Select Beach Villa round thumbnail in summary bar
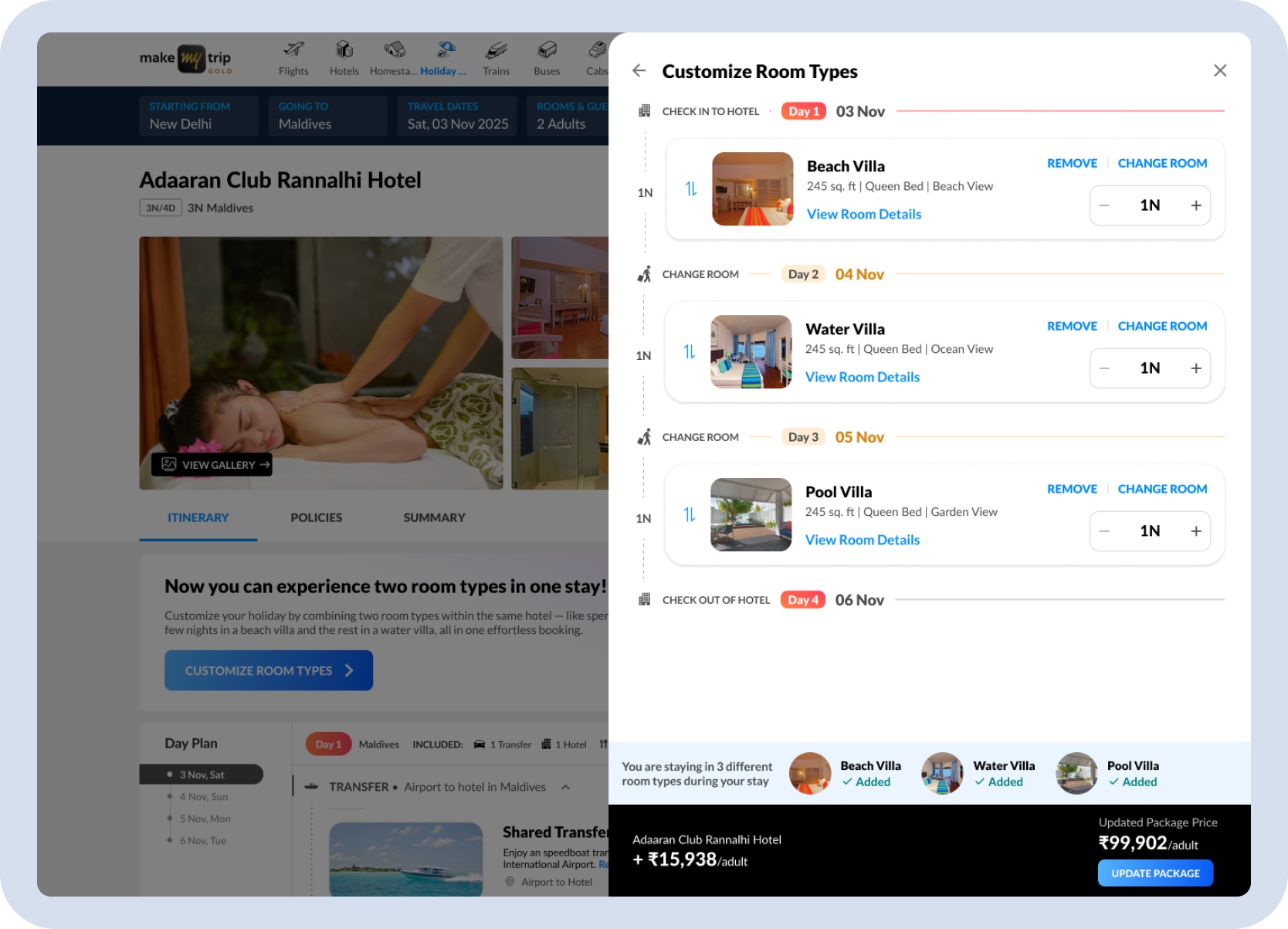This screenshot has width=1288, height=929. coord(810,774)
